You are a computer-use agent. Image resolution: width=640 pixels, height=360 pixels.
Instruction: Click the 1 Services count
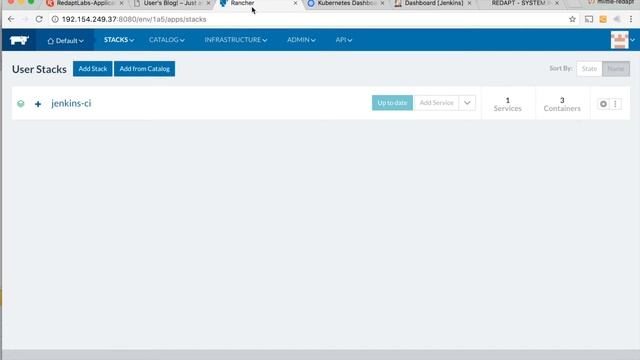(x=508, y=104)
